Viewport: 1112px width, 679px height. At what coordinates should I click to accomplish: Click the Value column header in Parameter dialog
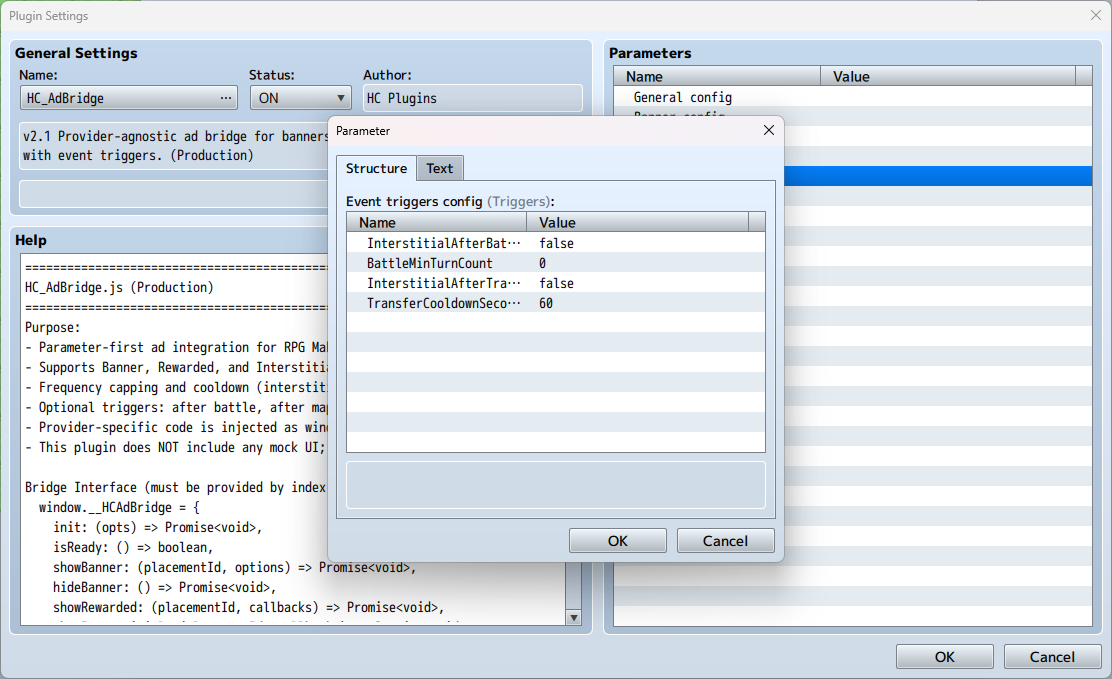[x=637, y=223]
